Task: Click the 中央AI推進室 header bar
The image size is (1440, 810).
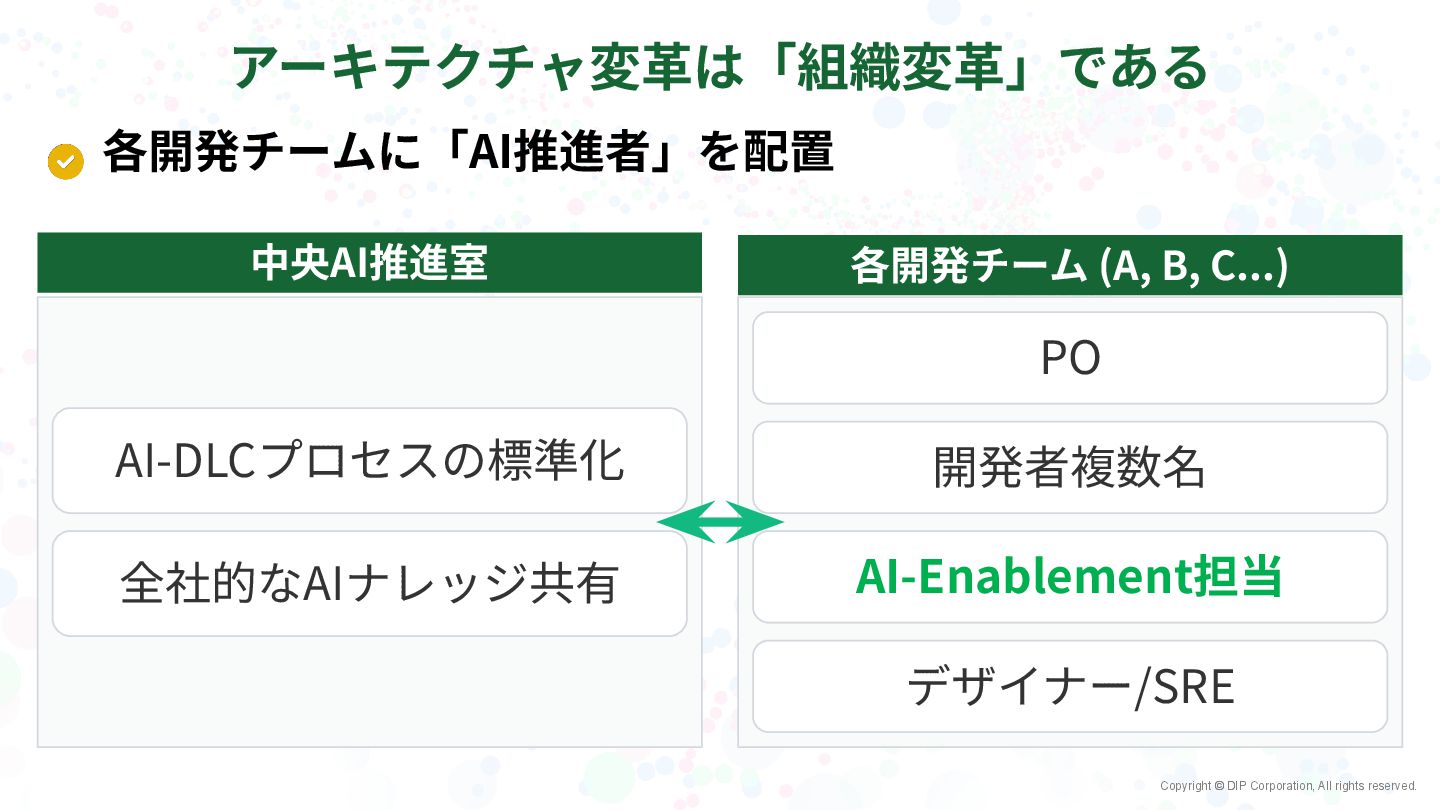Action: pyautogui.click(x=369, y=264)
